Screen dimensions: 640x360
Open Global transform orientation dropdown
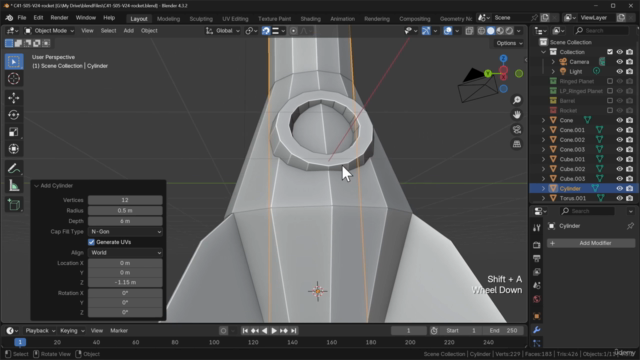pos(223,31)
